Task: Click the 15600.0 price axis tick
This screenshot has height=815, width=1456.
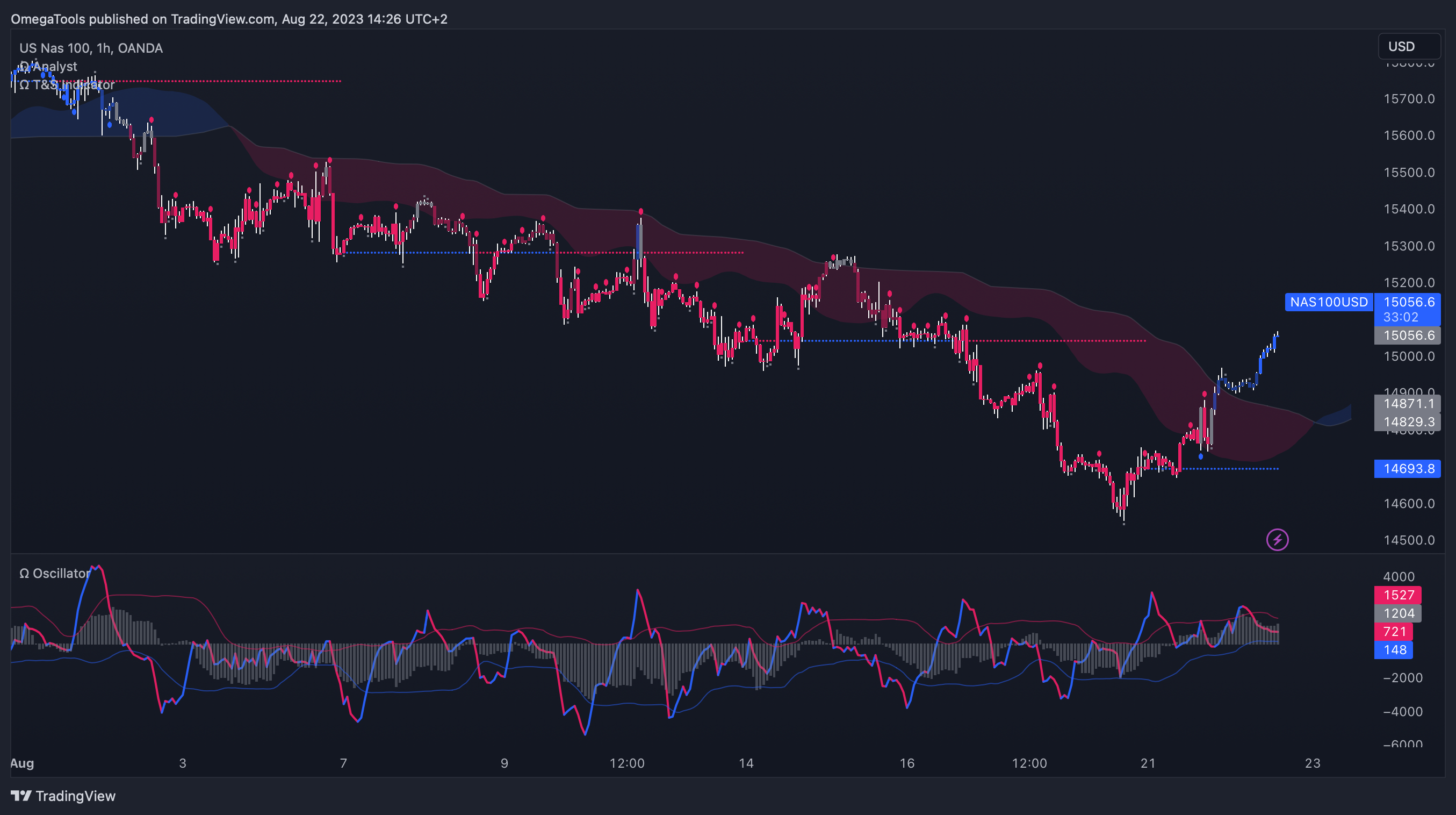Action: coord(1409,135)
